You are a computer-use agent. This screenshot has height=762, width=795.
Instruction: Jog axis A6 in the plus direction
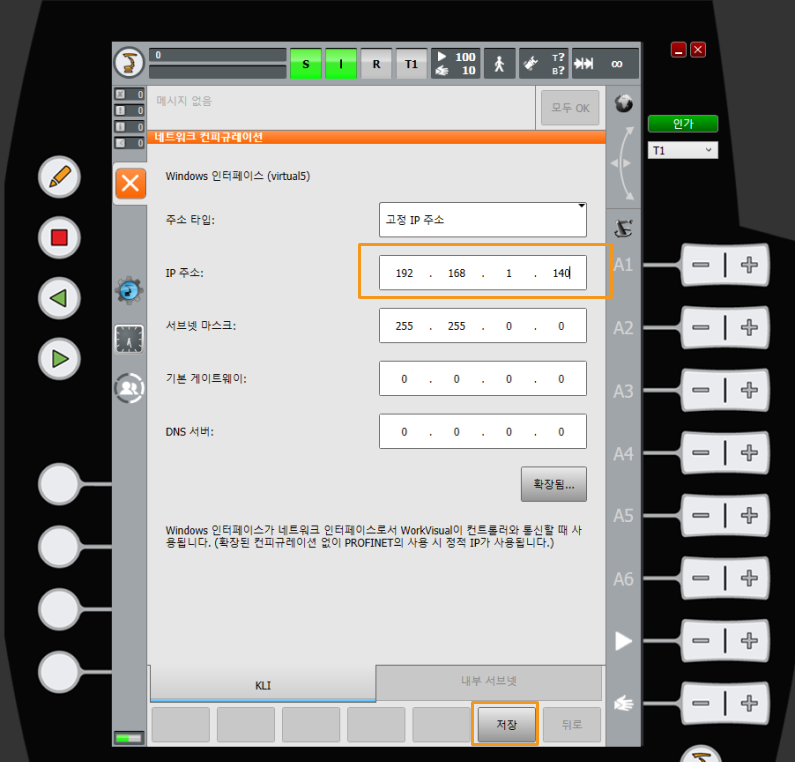point(749,578)
